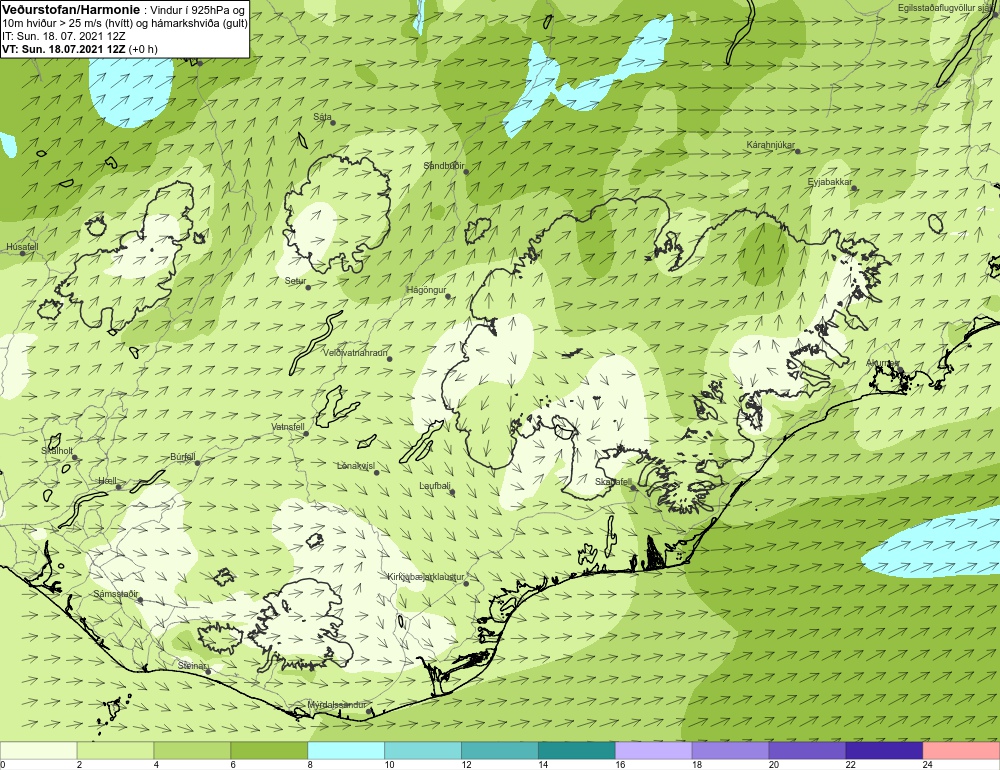Click the Veðurstofan/Harmonie title text

[x=70, y=10]
